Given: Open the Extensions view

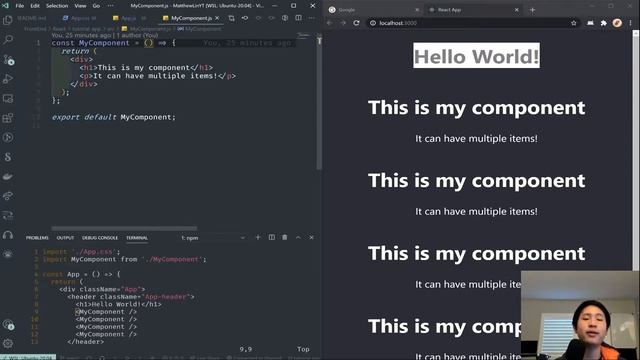Looking at the screenshot, I should pyautogui.click(x=8, y=118).
